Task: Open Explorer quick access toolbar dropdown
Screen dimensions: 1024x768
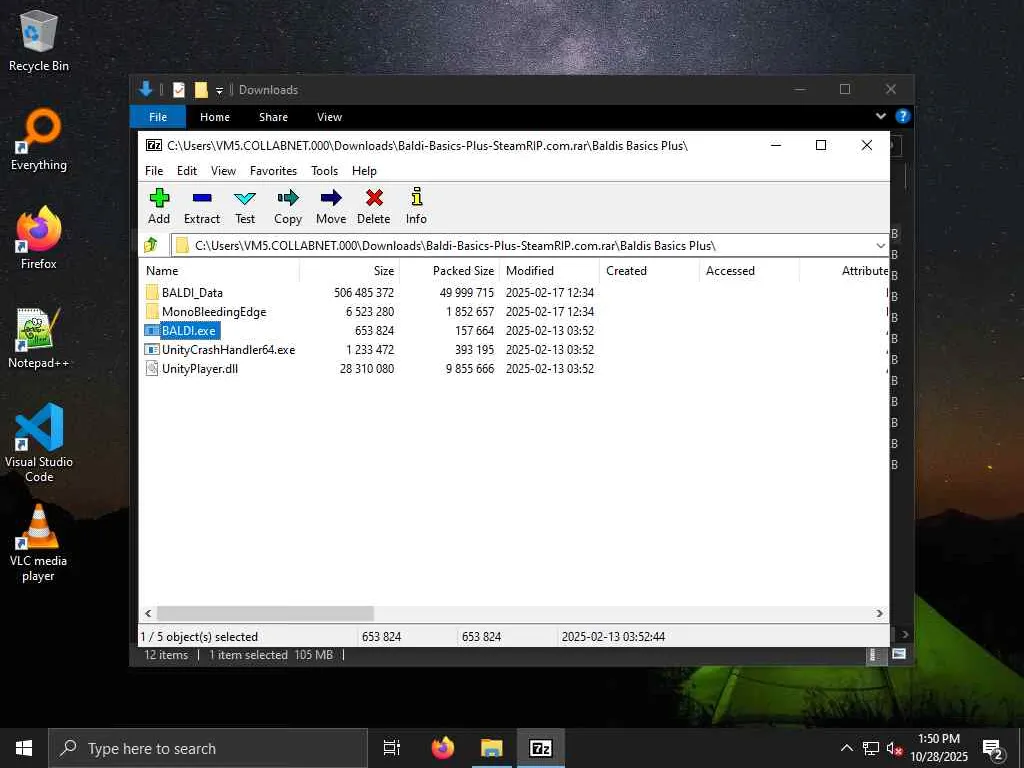Action: [219, 90]
